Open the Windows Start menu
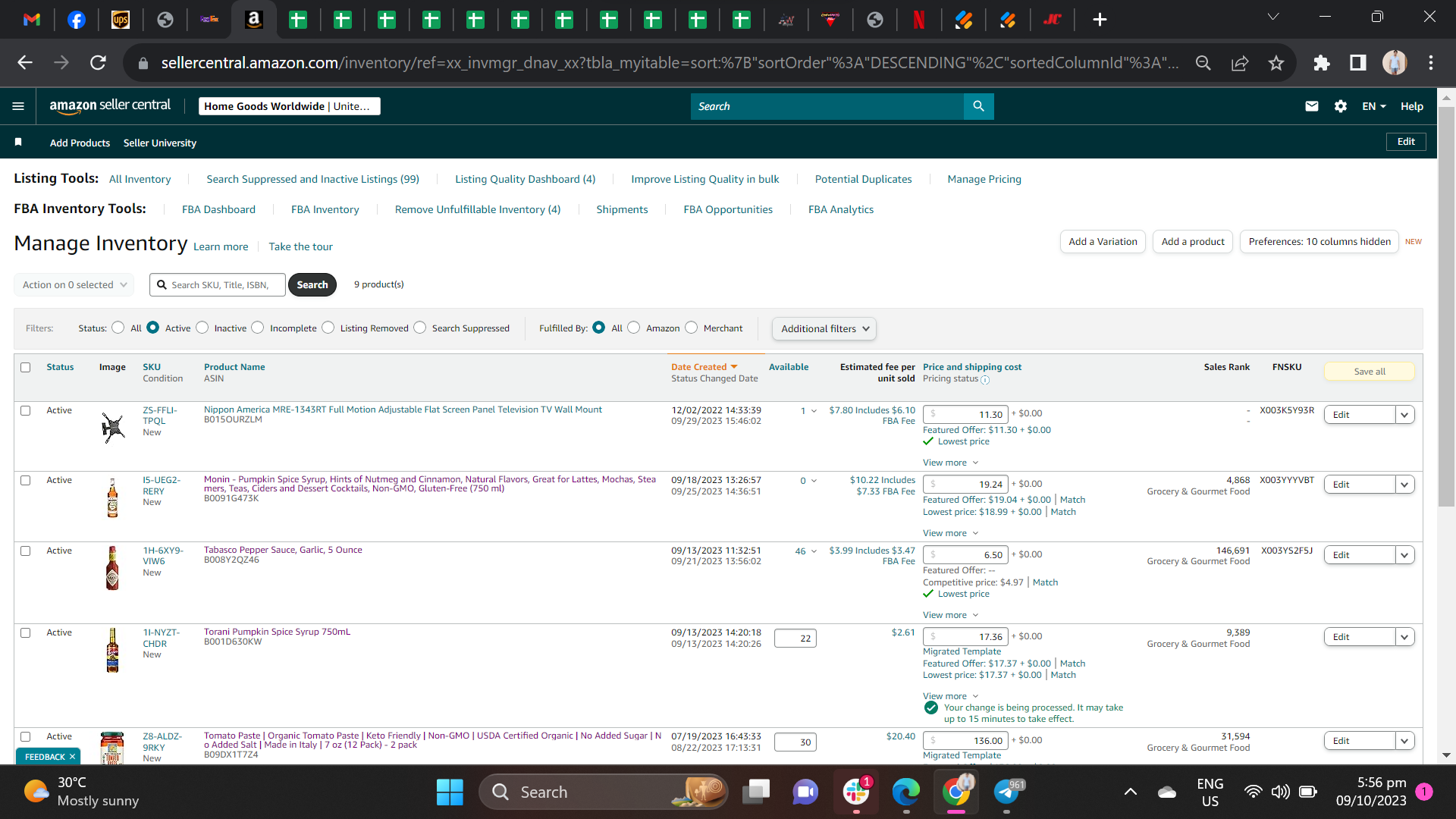This screenshot has width=1456, height=819. pyautogui.click(x=450, y=792)
